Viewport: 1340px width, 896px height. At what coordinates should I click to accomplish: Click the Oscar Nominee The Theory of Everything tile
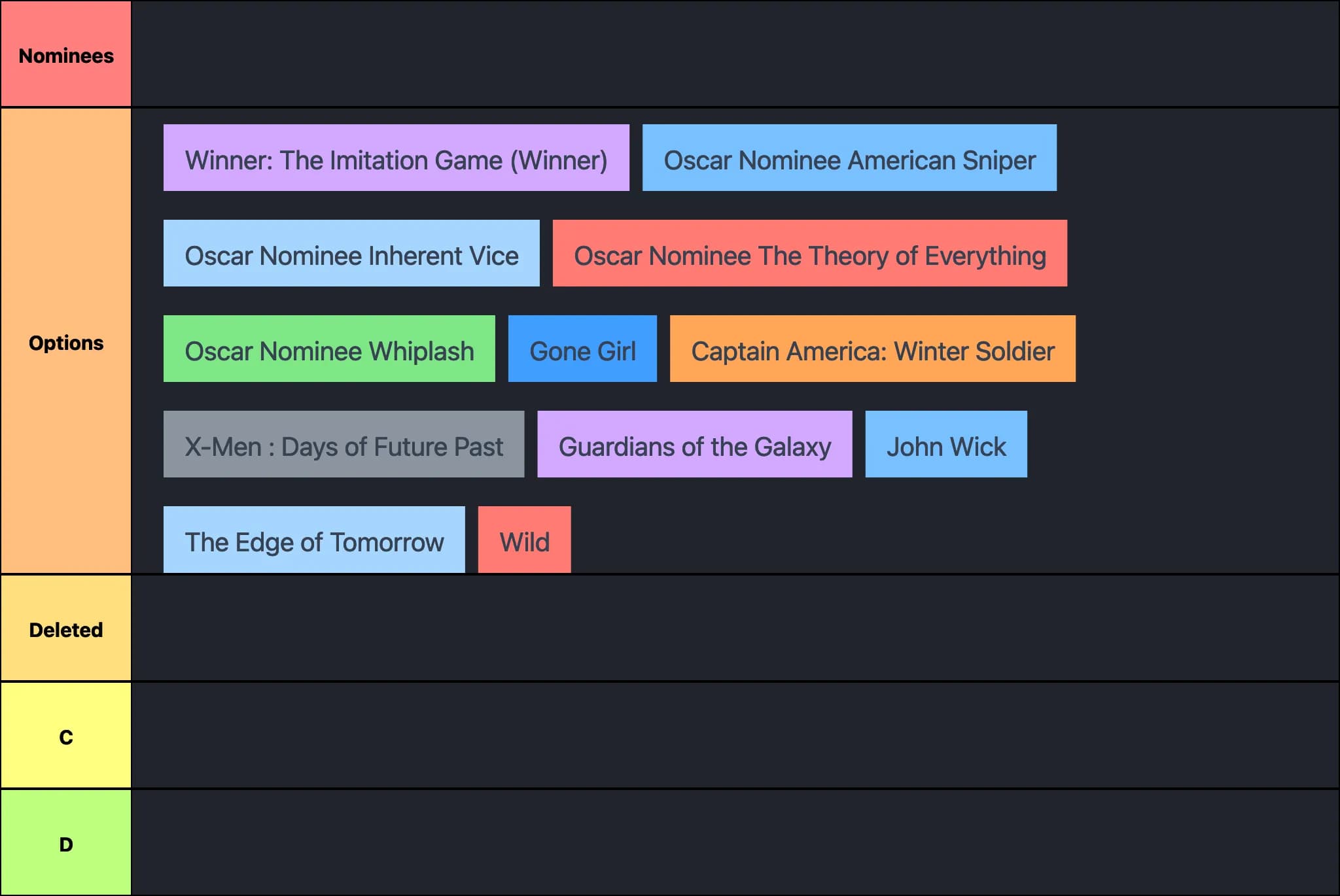(809, 254)
